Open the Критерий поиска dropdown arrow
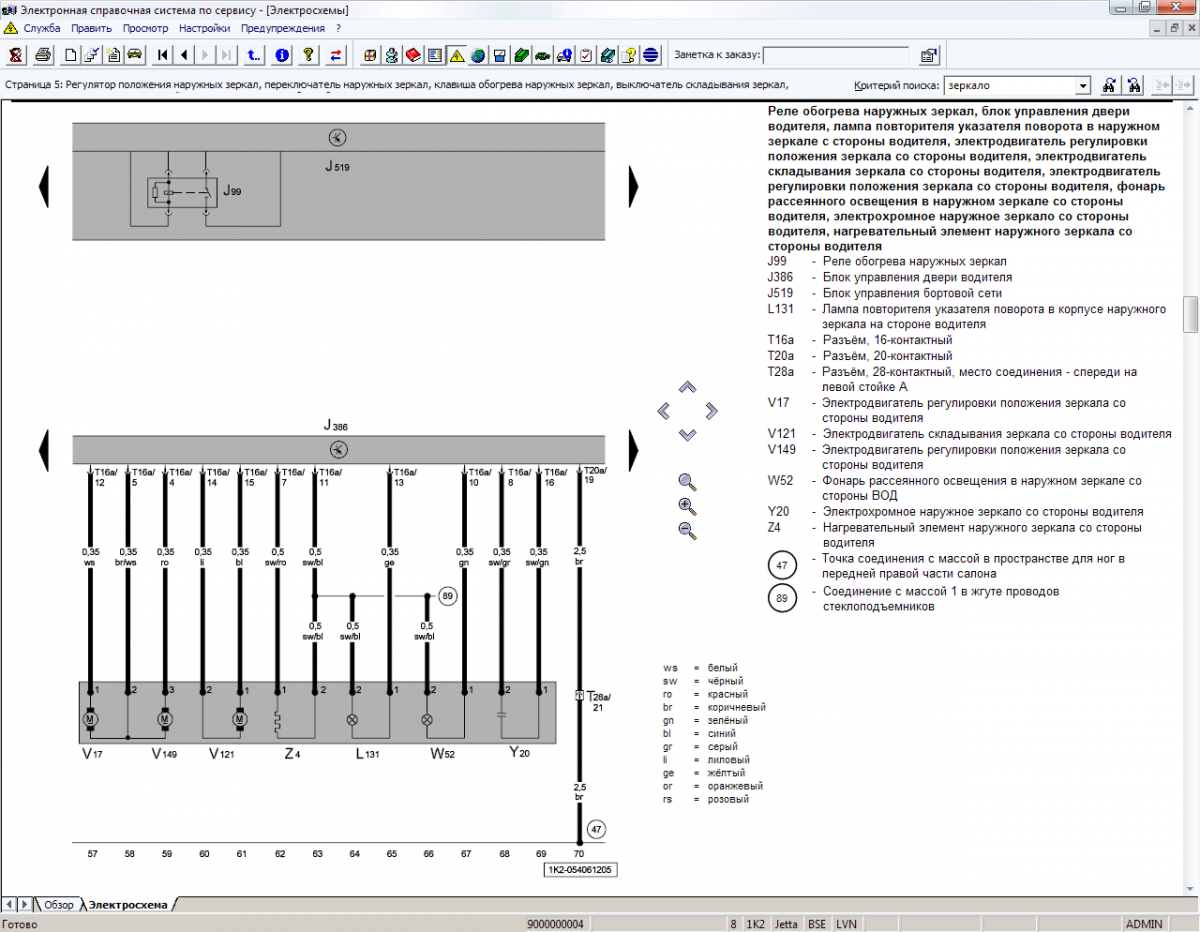The height and width of the screenshot is (932, 1200). point(1082,86)
